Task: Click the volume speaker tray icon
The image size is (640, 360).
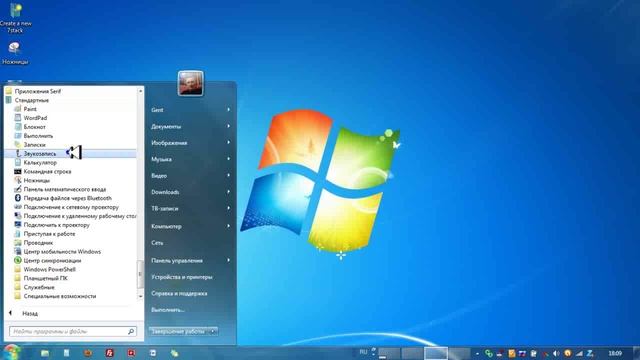Action: click(556, 353)
